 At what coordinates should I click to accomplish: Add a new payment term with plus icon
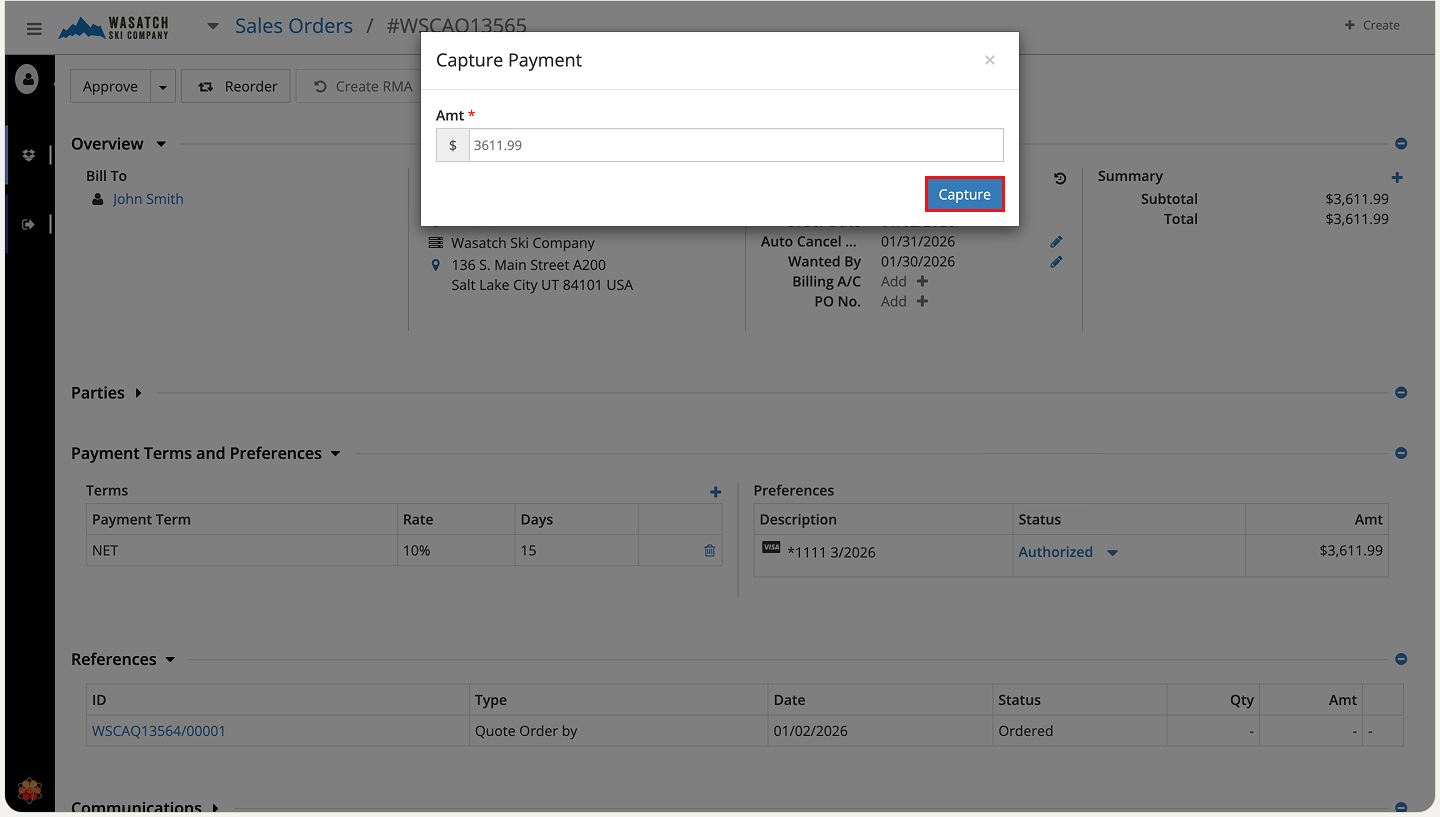[x=715, y=491]
